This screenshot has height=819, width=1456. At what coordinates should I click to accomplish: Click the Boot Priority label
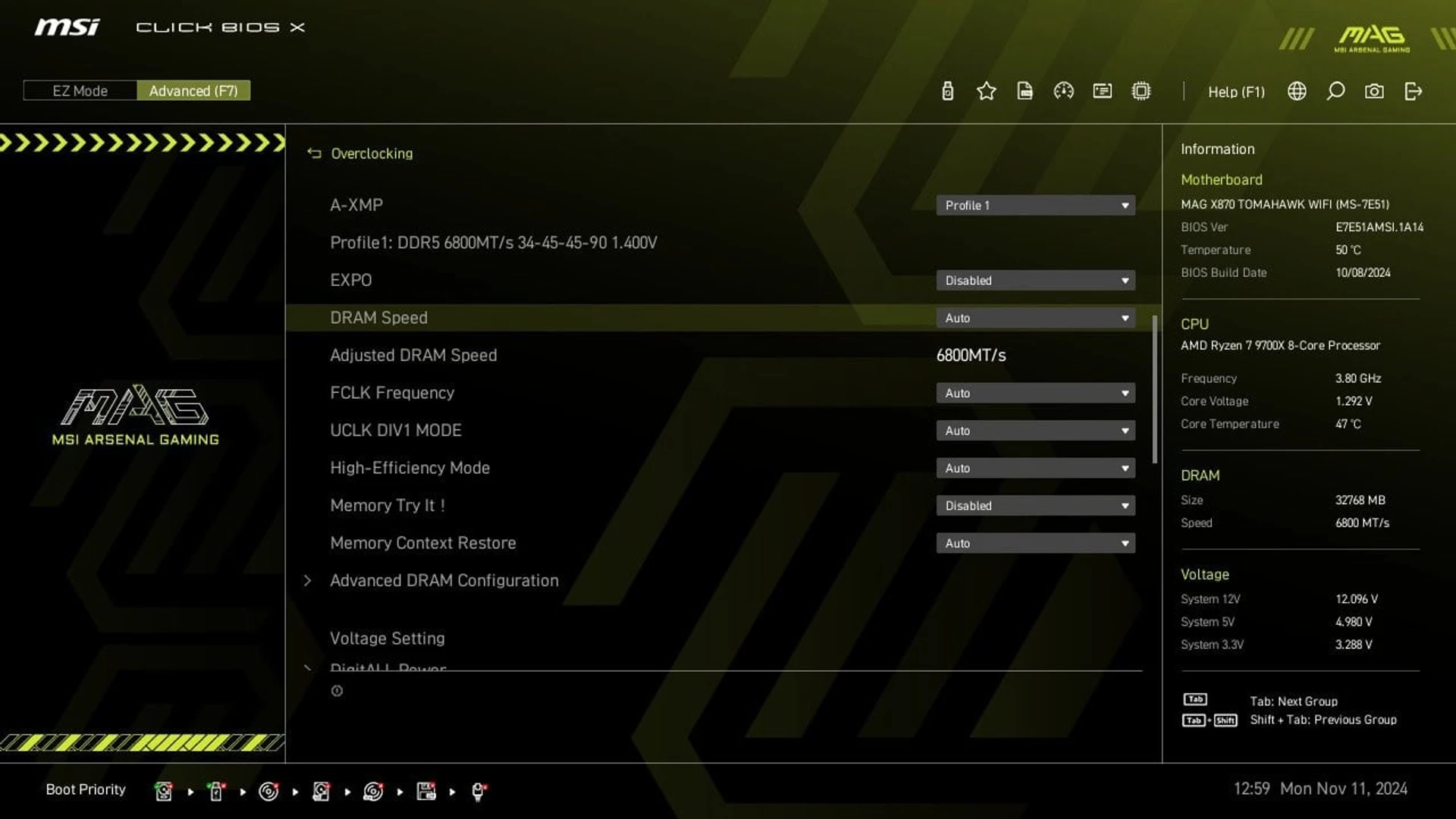click(x=86, y=789)
